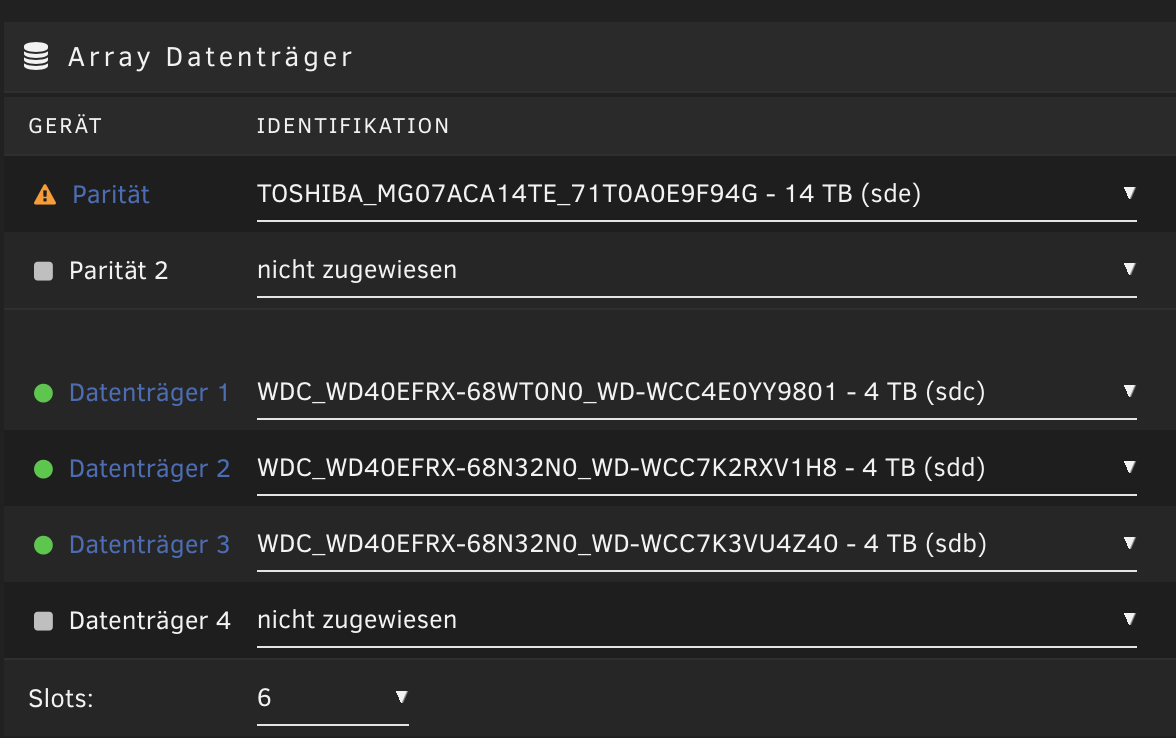1176x738 pixels.
Task: Open Parität 2 nicht zugewiesen dropdown
Action: 697,271
